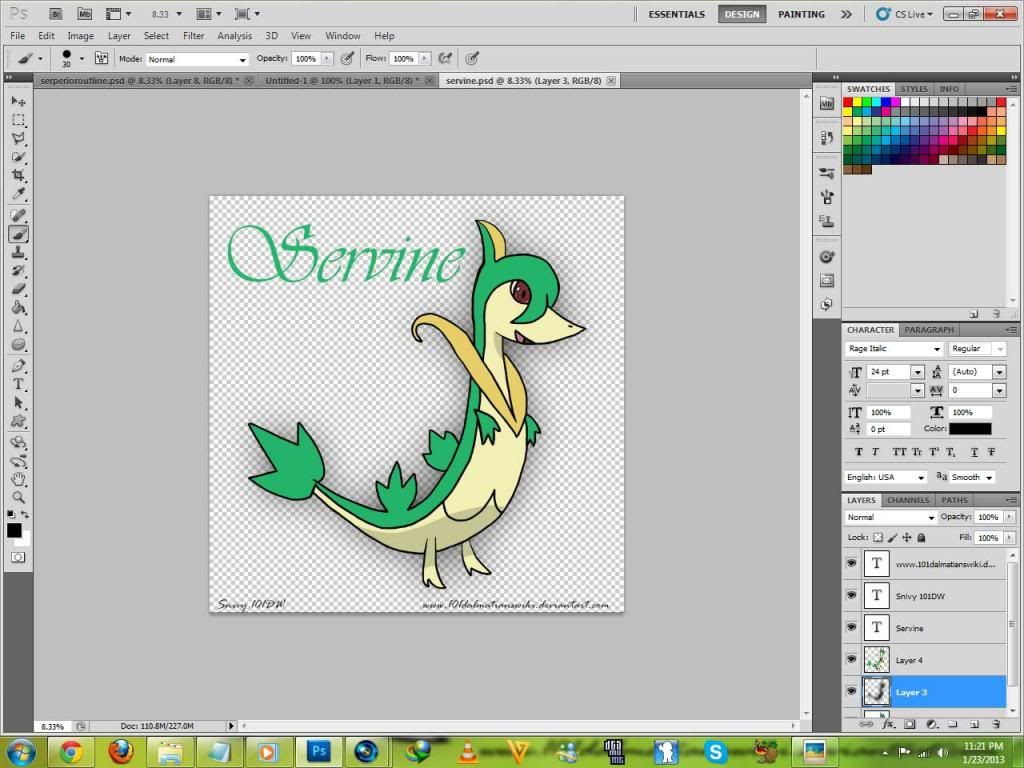Select the History Brush tool
1024x768 pixels.
pyautogui.click(x=18, y=270)
